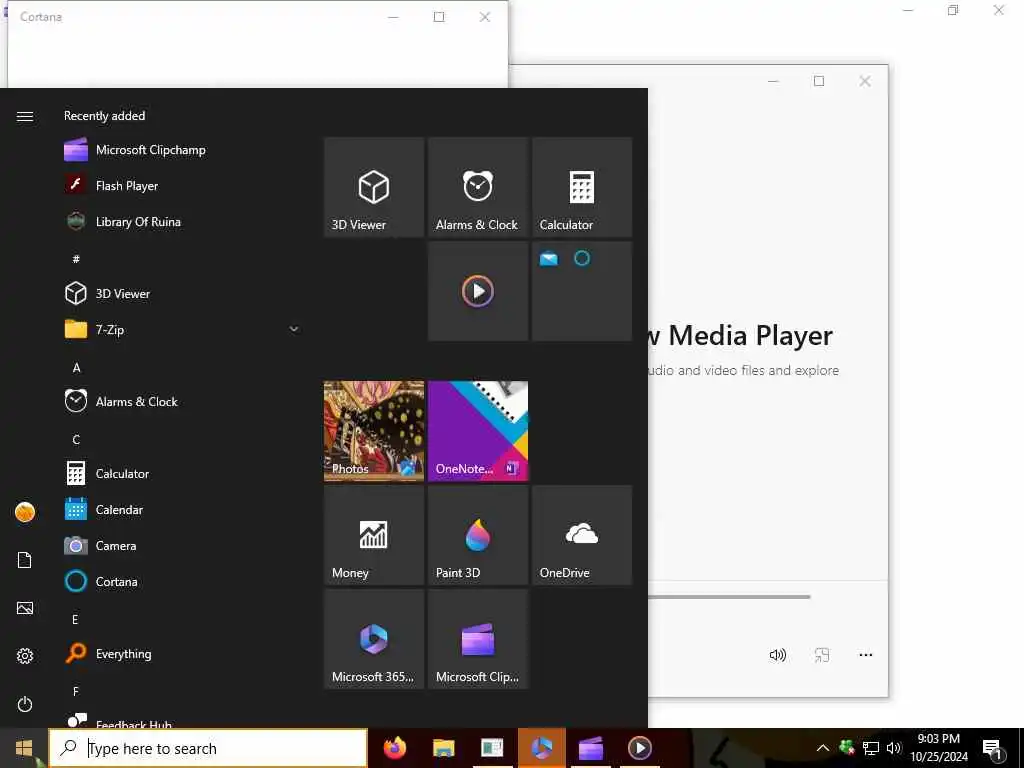Open the OneDrive tile
The image size is (1024, 768).
(x=581, y=535)
